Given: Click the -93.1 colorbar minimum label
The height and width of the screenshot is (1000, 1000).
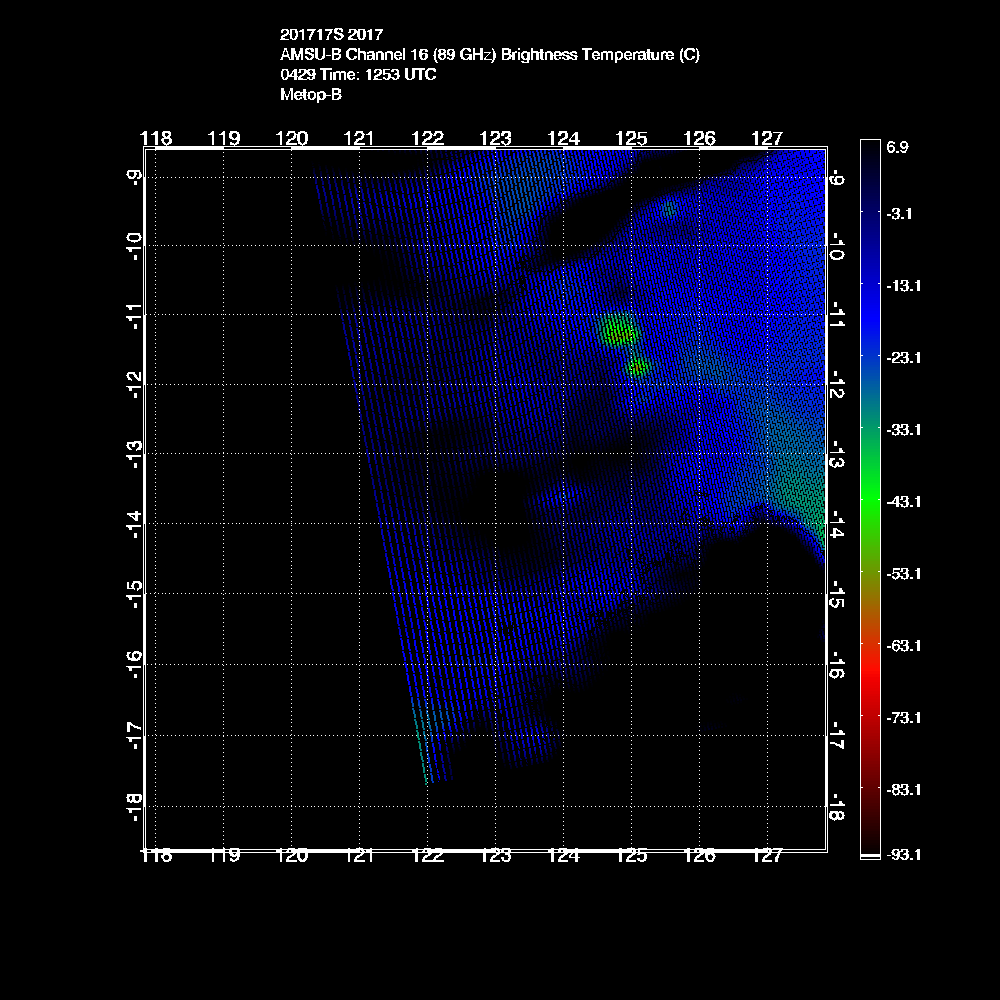Looking at the screenshot, I should point(903,855).
